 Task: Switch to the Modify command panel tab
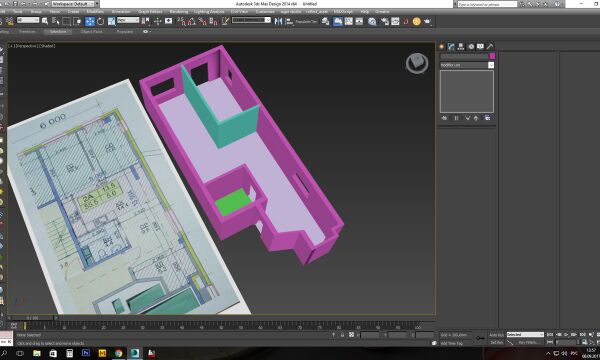click(x=451, y=46)
